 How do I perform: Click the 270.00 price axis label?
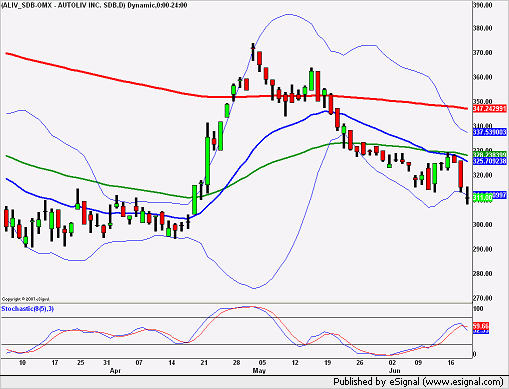tap(482, 298)
